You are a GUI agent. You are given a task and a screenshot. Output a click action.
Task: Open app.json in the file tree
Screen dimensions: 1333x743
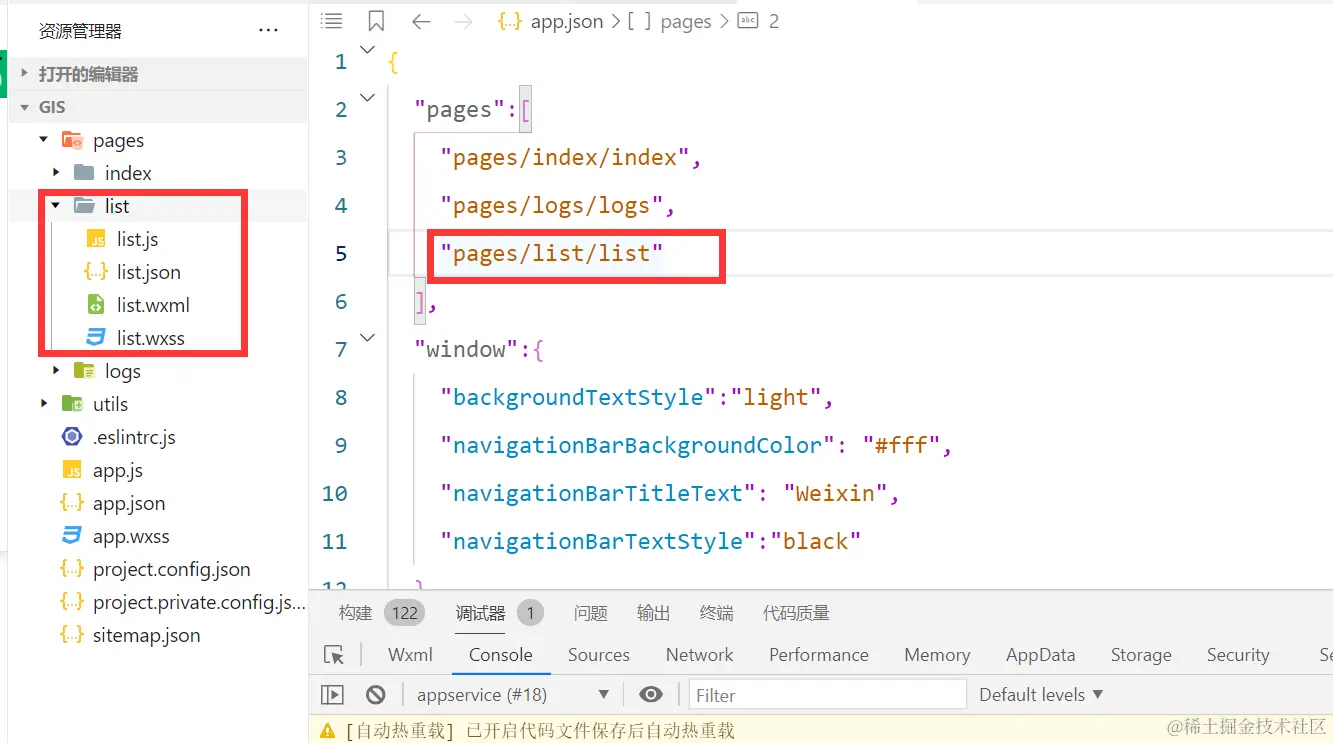point(129,503)
